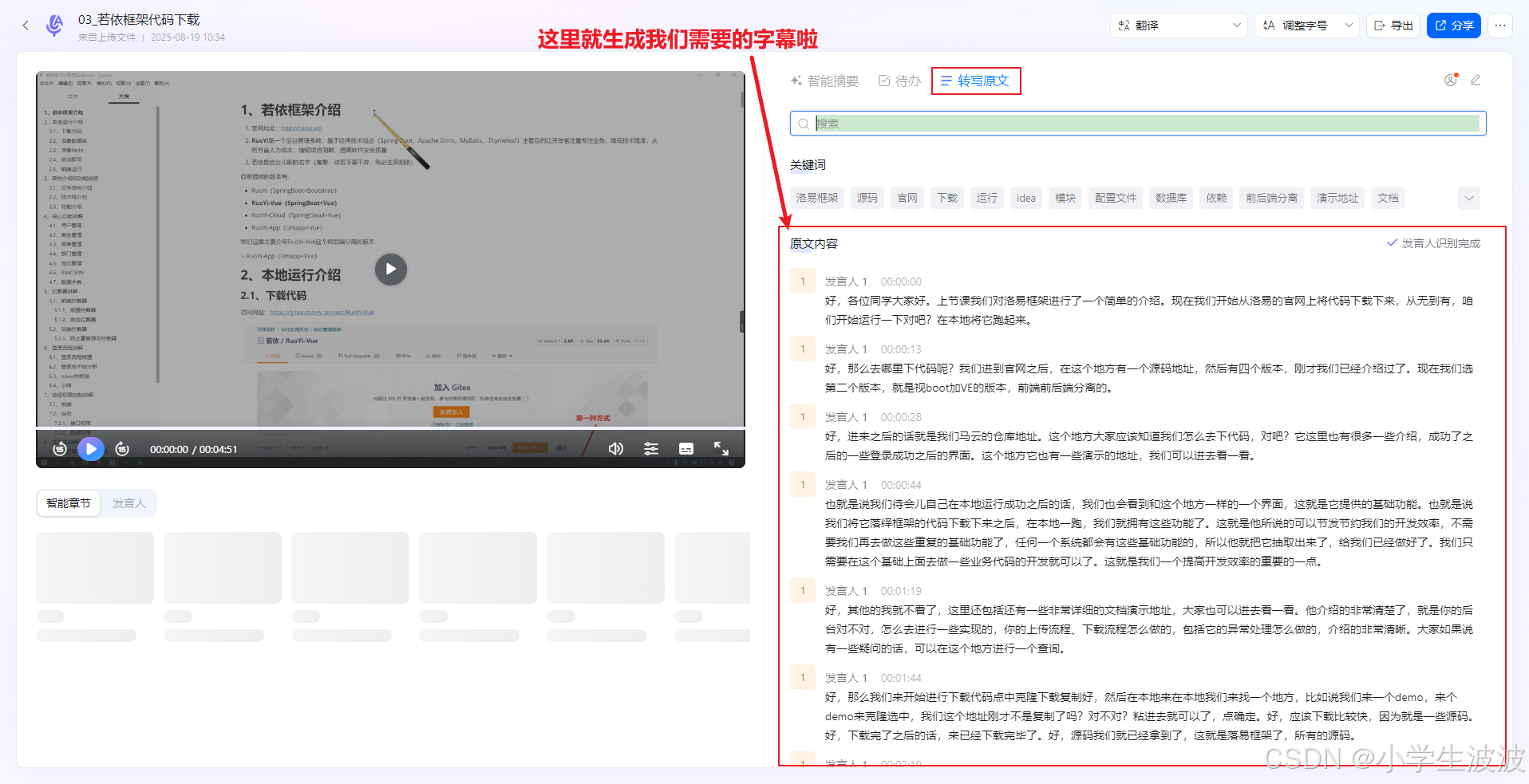
Task: Switch to the 智能摘要 tab
Action: [824, 81]
